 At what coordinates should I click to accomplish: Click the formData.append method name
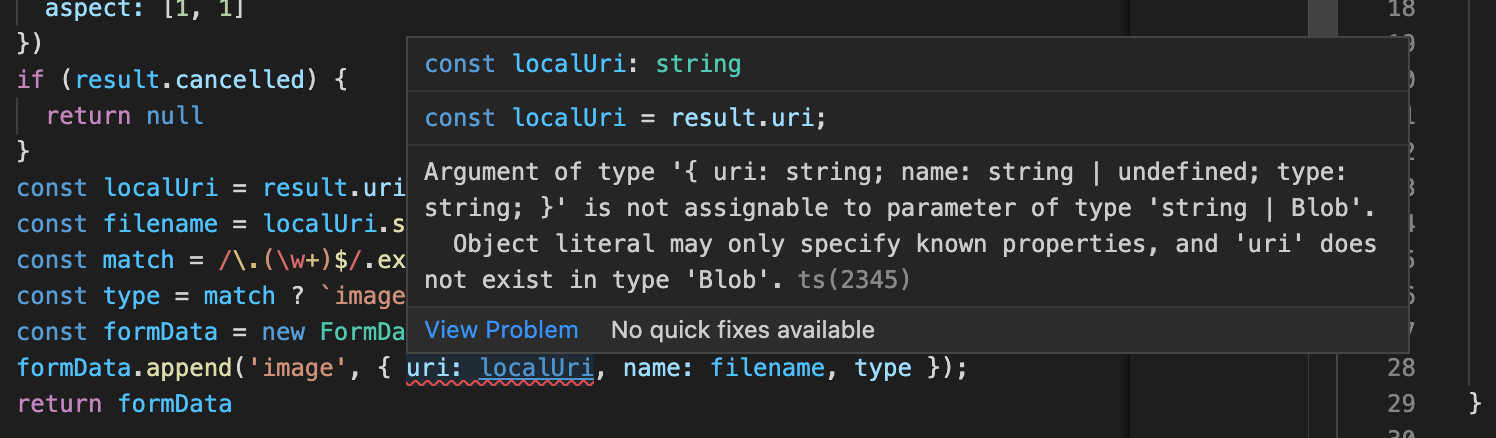coord(189,368)
